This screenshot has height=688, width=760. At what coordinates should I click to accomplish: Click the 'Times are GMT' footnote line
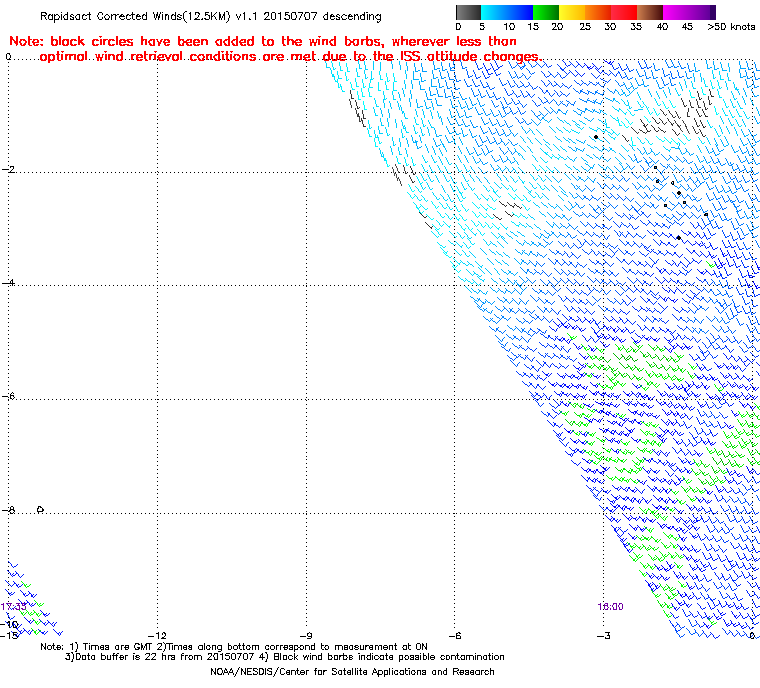point(234,647)
